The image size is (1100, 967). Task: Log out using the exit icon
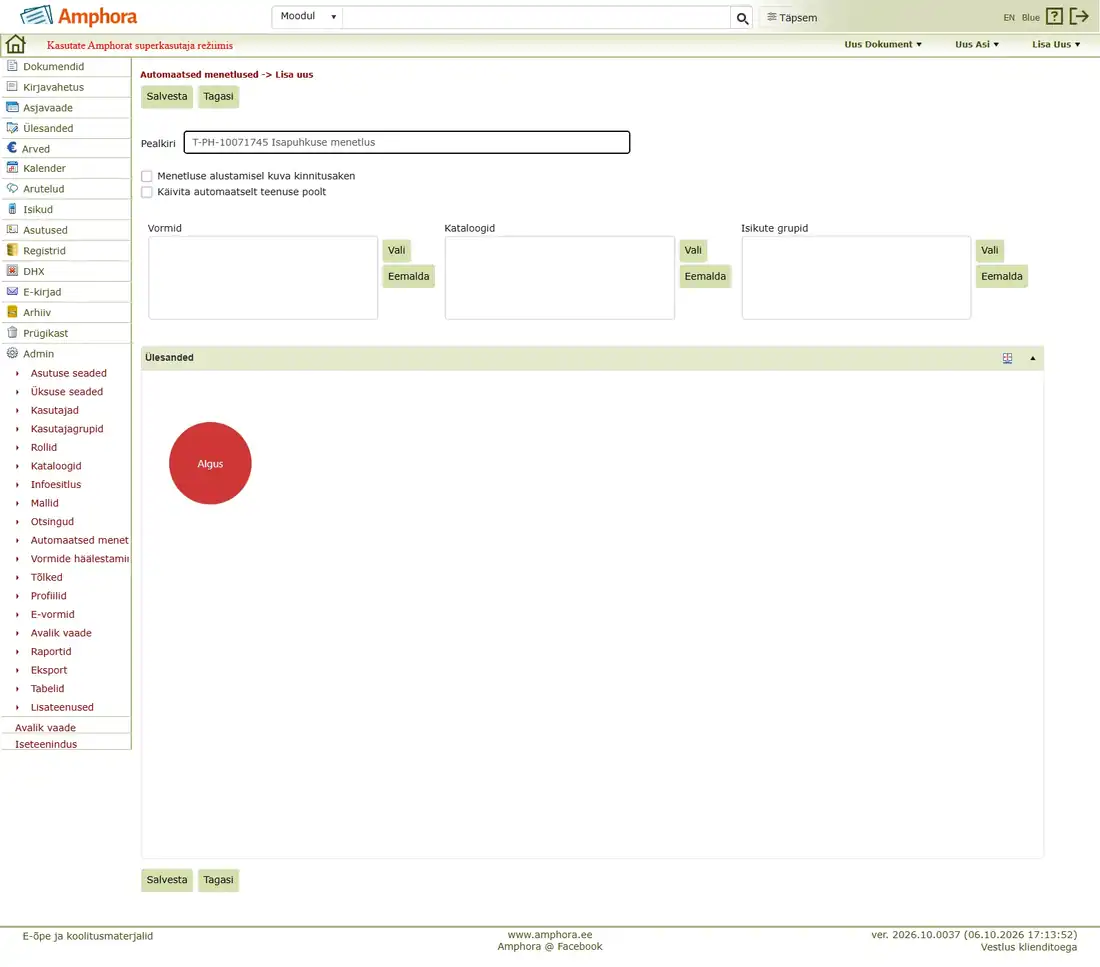[1079, 16]
